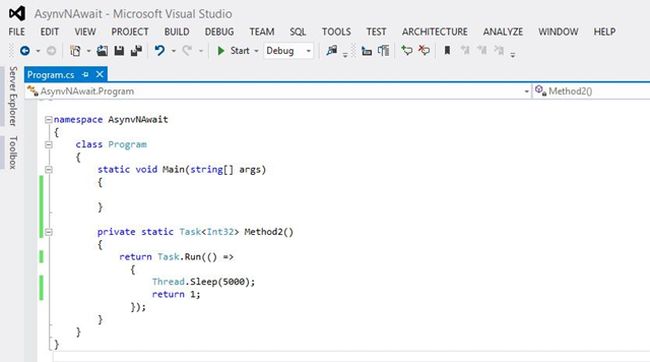Open the DEBUG menu
Viewport: 650px width, 362px height.
pos(219,32)
